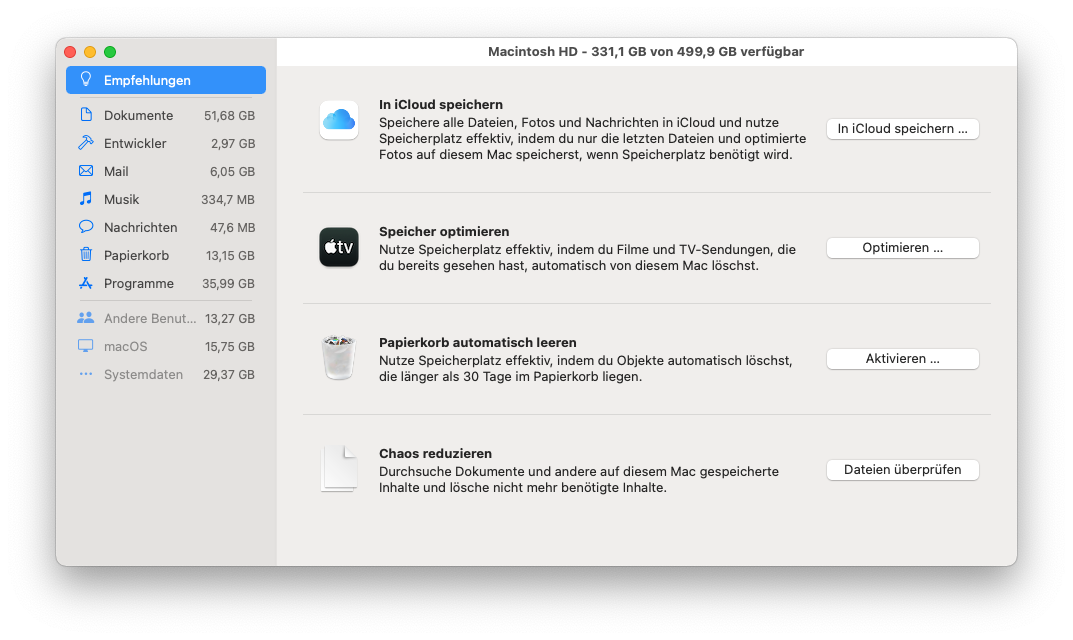Select the Empfehlungen sidebar item
This screenshot has height=640, width=1073.
pyautogui.click(x=166, y=80)
